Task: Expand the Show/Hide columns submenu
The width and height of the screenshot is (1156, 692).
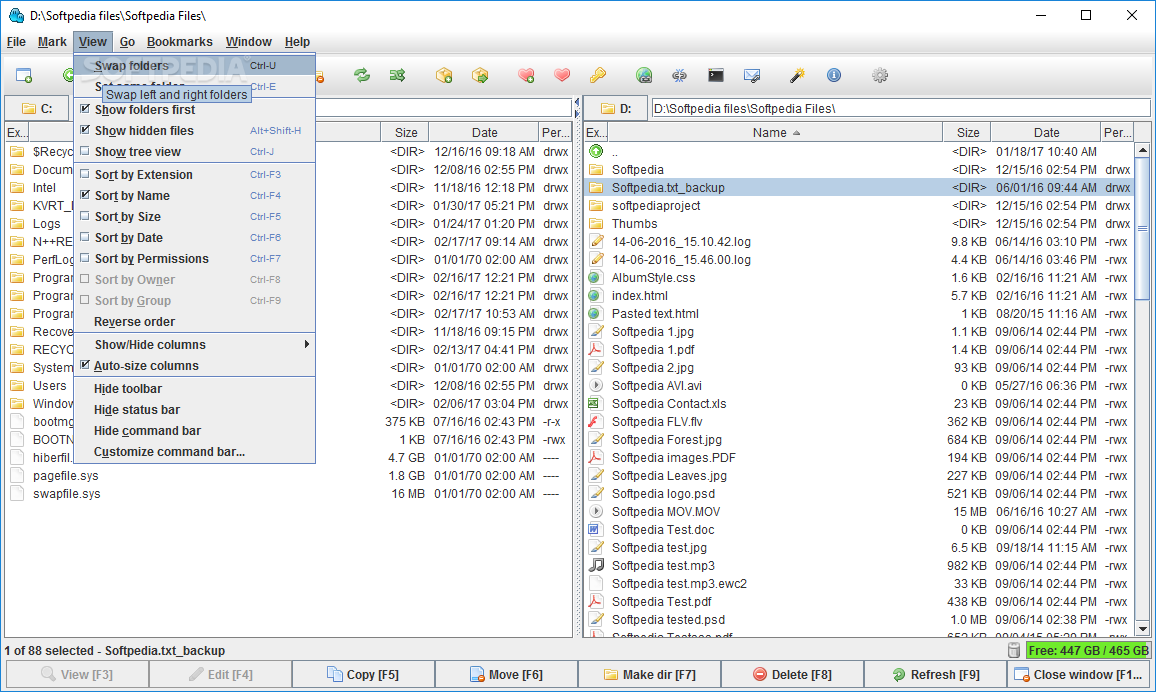Action: (x=195, y=344)
